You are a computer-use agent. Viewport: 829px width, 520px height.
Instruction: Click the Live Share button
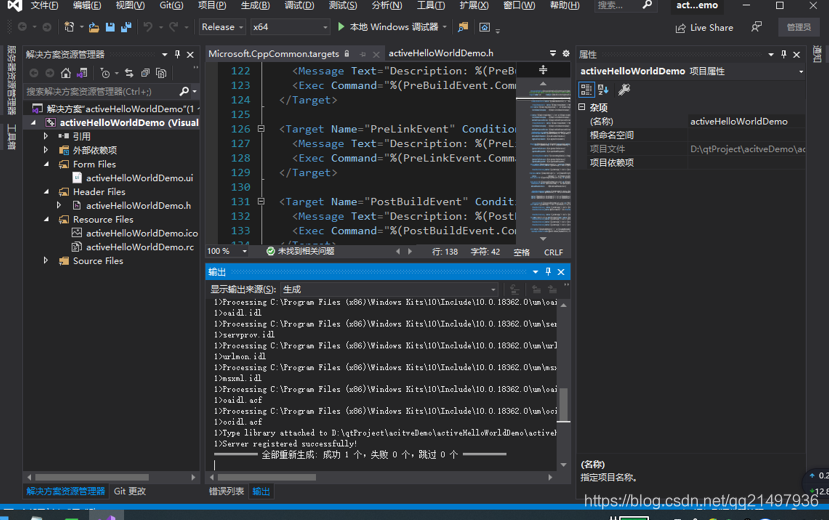(x=705, y=27)
